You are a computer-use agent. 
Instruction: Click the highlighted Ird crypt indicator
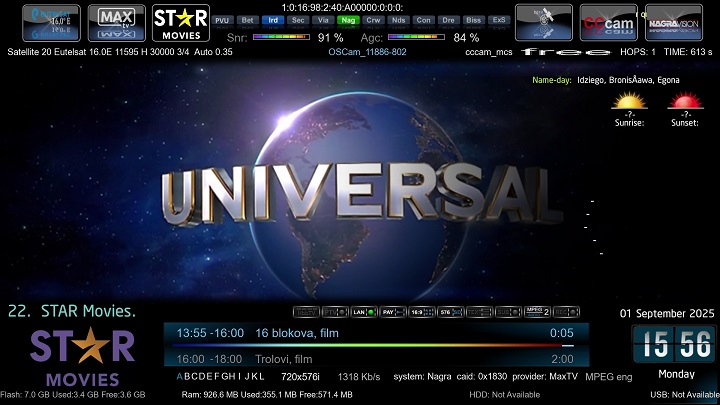tap(273, 20)
